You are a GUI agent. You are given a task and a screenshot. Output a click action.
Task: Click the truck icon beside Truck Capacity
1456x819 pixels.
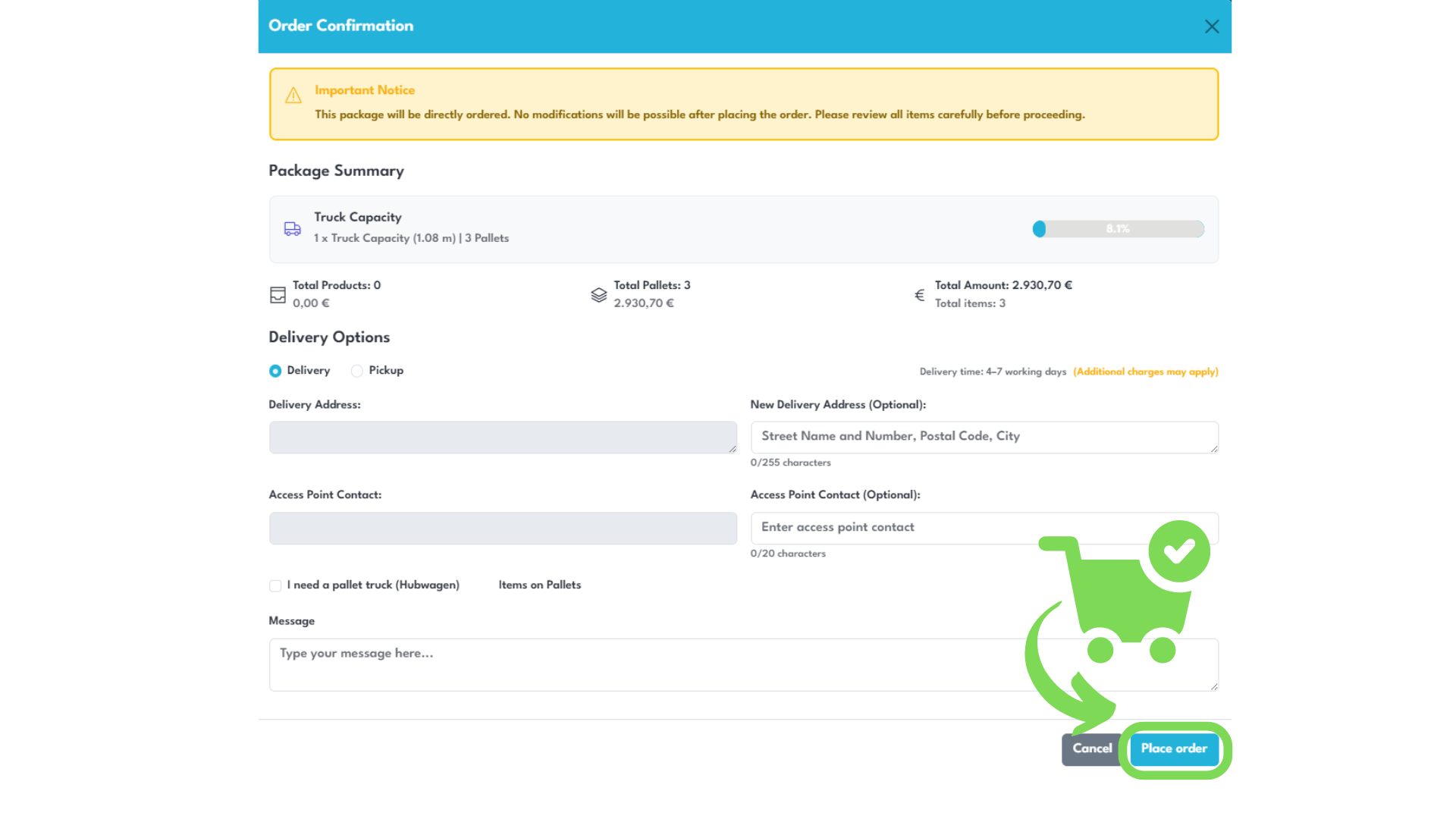click(292, 229)
